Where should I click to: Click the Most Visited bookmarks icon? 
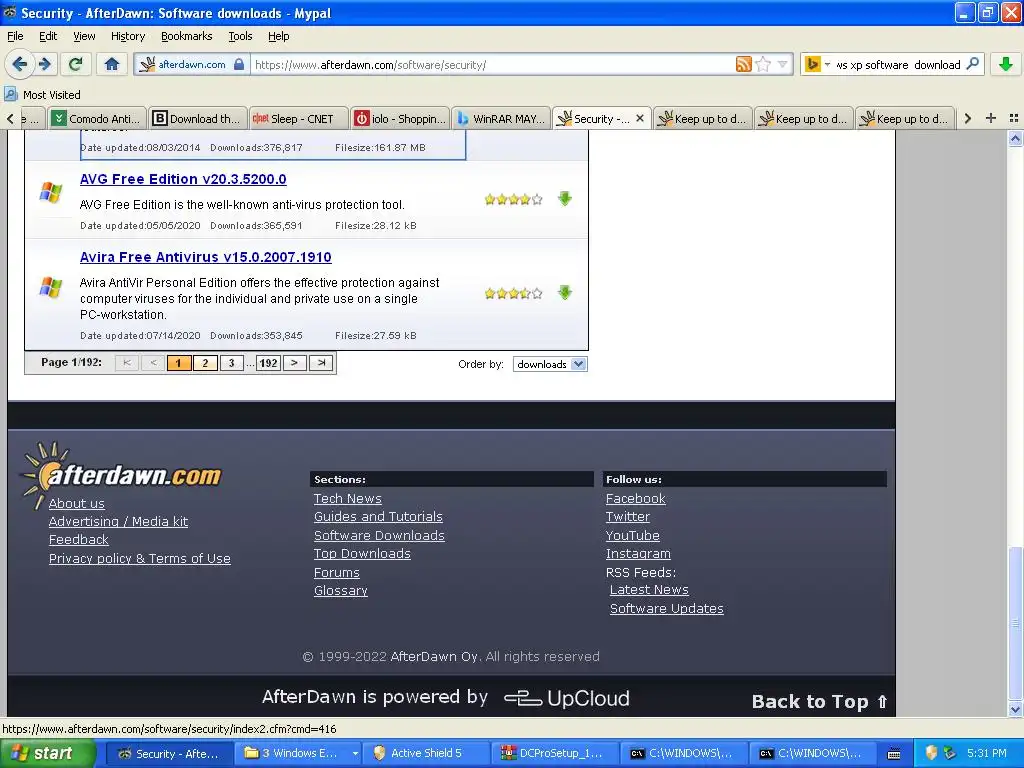[x=10, y=95]
